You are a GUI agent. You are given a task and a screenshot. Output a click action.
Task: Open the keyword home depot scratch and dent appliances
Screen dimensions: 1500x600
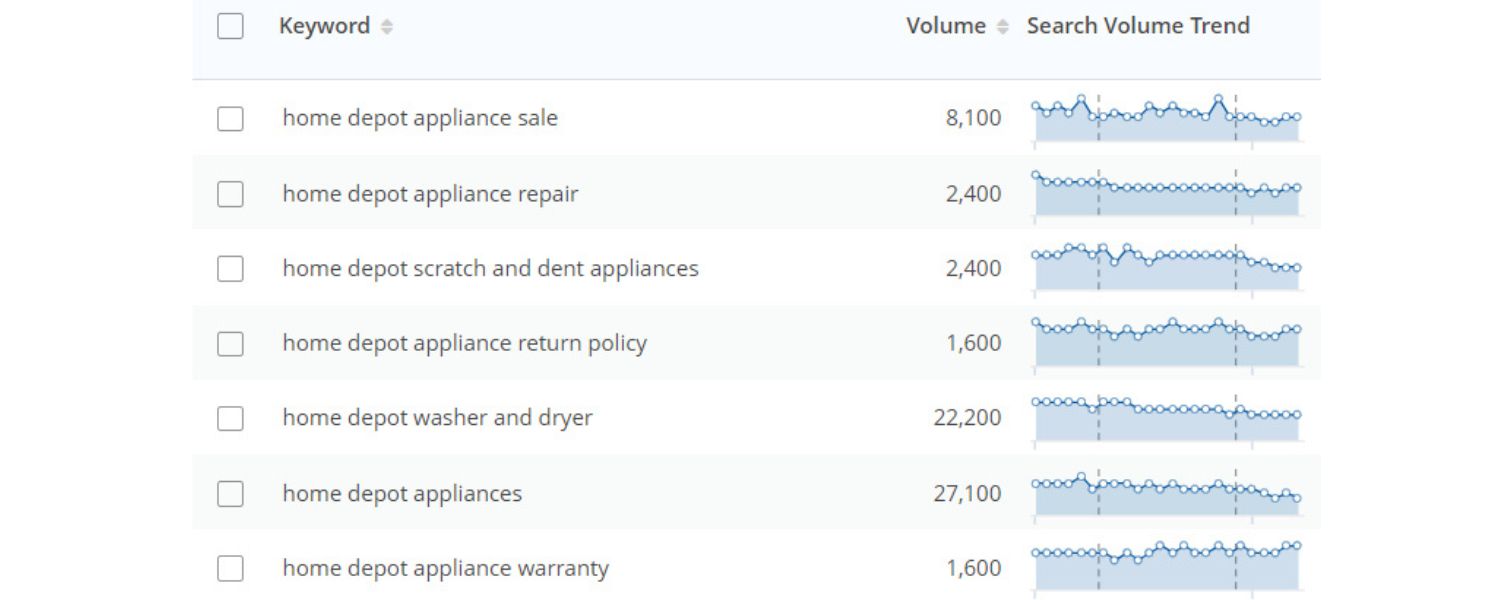pos(490,268)
